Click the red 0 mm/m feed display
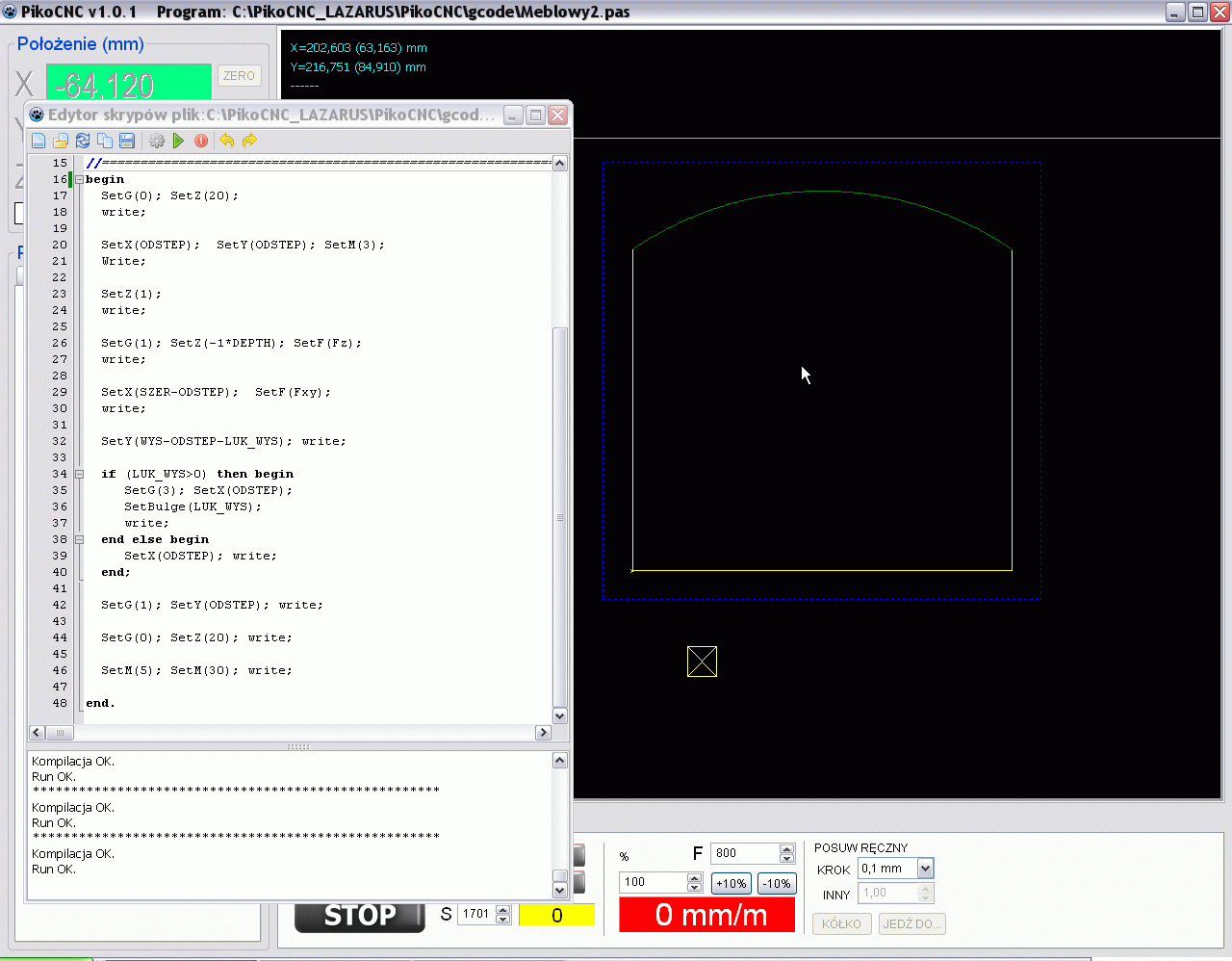 pos(707,915)
